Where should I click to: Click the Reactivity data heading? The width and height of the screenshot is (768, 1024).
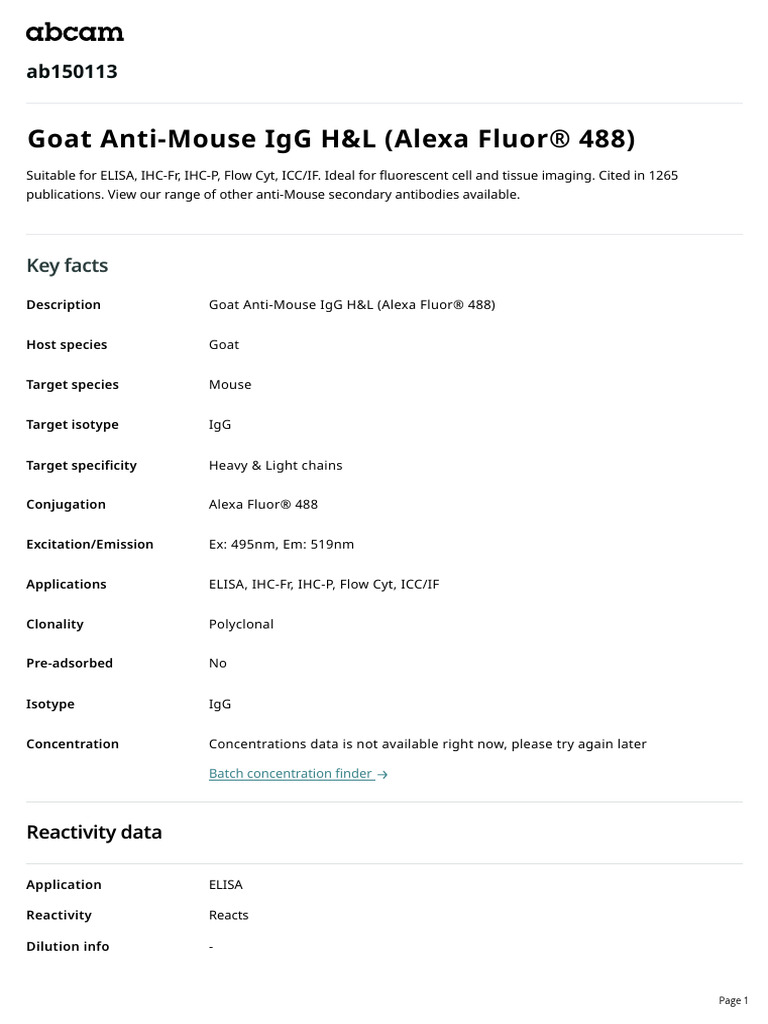point(94,832)
